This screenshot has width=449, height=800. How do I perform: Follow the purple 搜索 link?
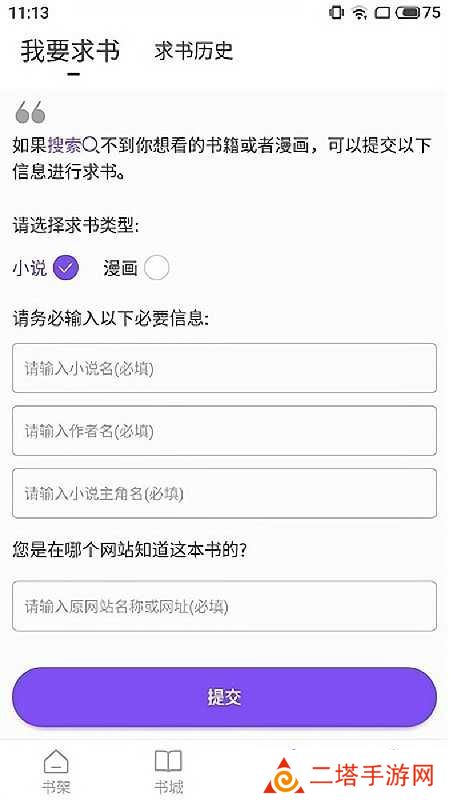(64, 146)
